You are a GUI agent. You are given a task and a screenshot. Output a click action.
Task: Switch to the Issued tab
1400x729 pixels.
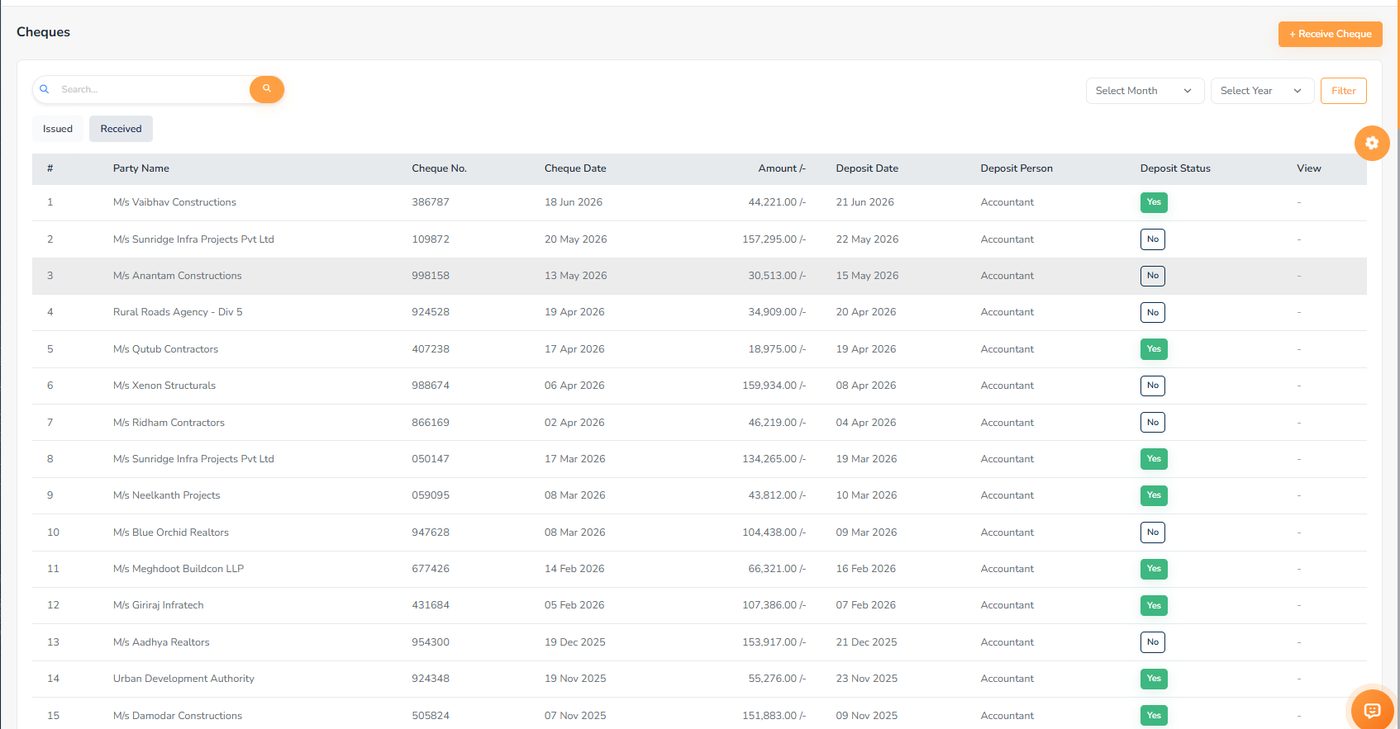click(x=58, y=129)
